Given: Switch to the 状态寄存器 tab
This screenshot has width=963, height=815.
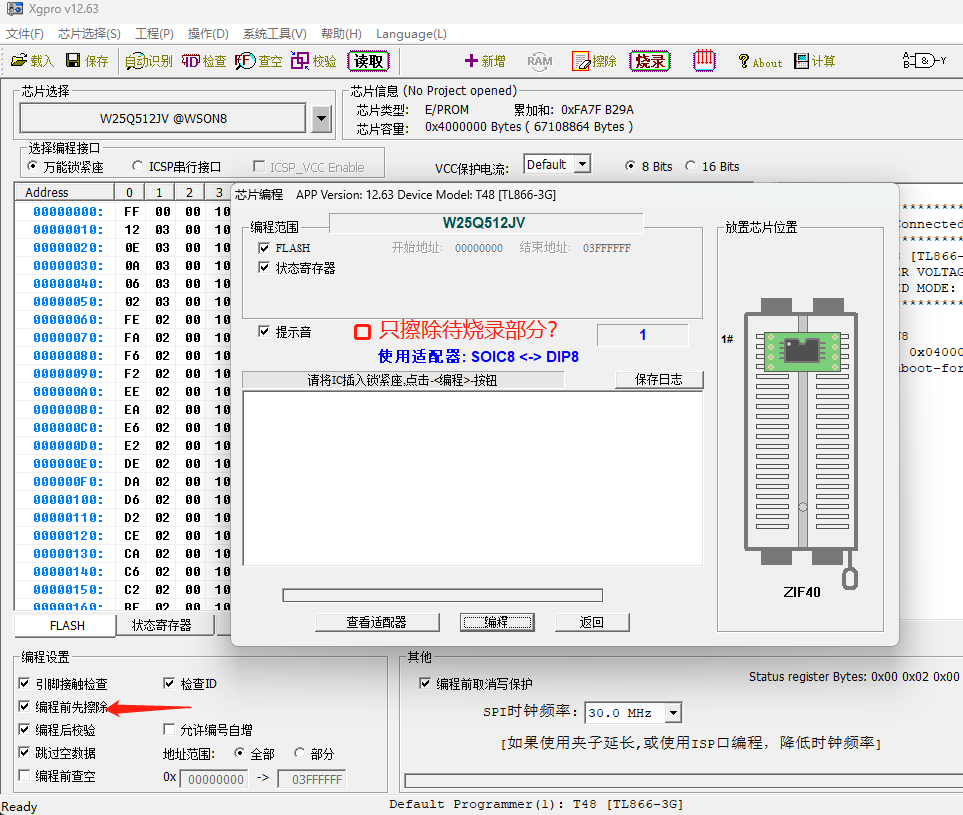Looking at the screenshot, I should click(161, 625).
